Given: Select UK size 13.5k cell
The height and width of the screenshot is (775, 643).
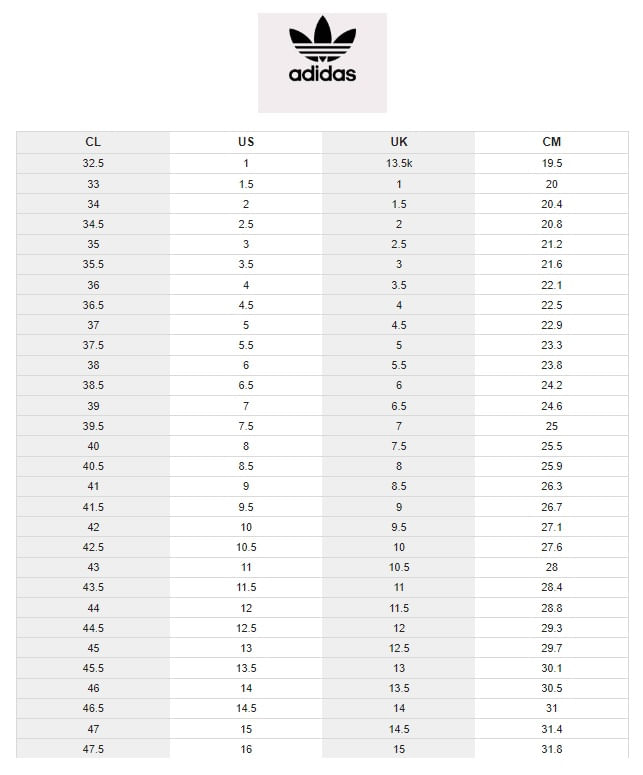Looking at the screenshot, I should (x=399, y=164).
